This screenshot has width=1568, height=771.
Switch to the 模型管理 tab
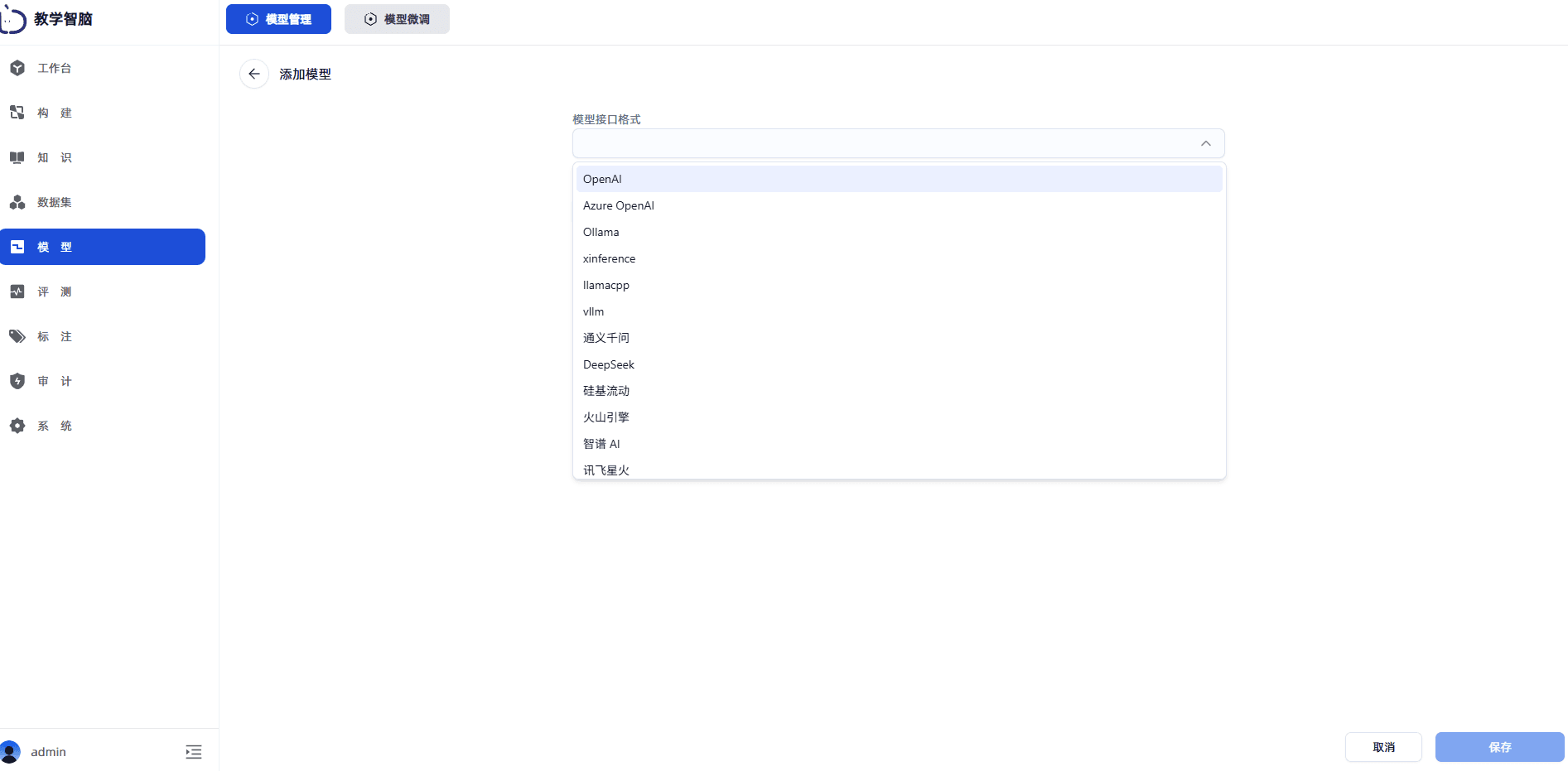278,19
